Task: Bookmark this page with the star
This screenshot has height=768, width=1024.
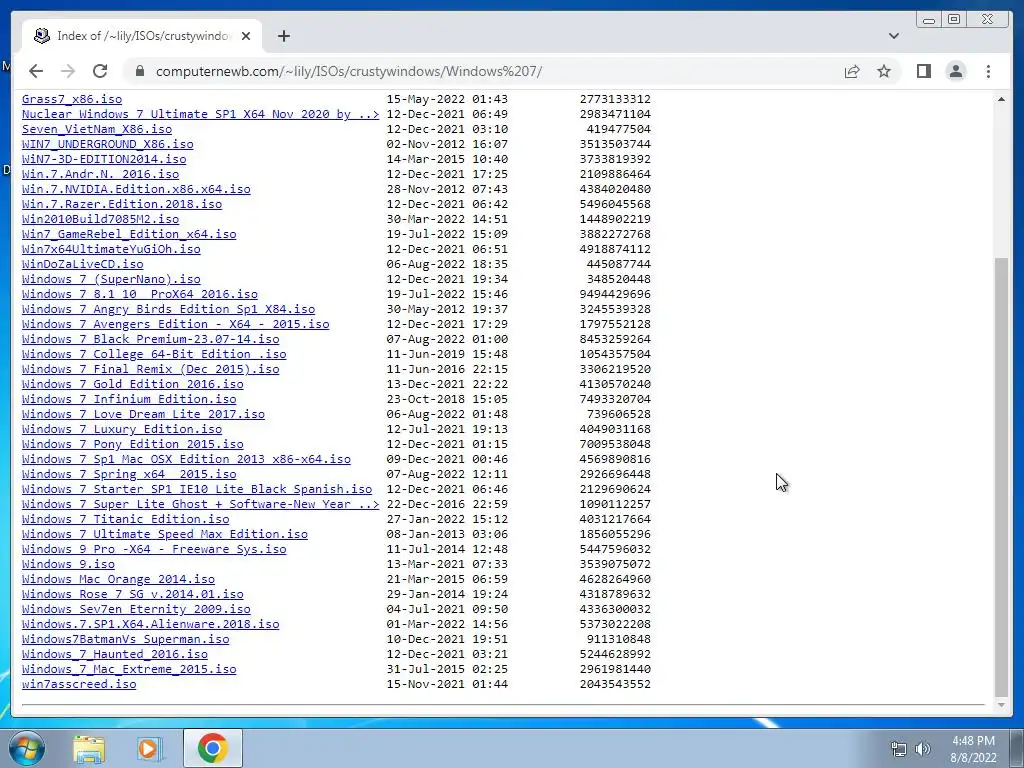Action: 884,71
